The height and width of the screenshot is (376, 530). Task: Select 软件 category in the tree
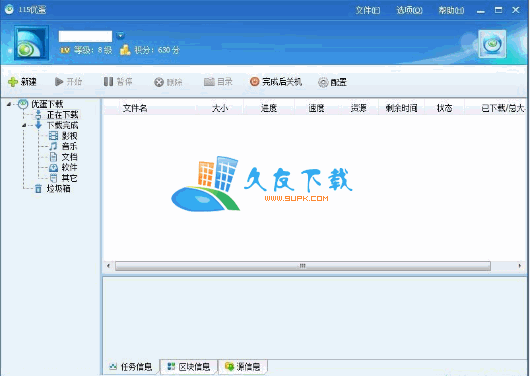[x=69, y=167]
